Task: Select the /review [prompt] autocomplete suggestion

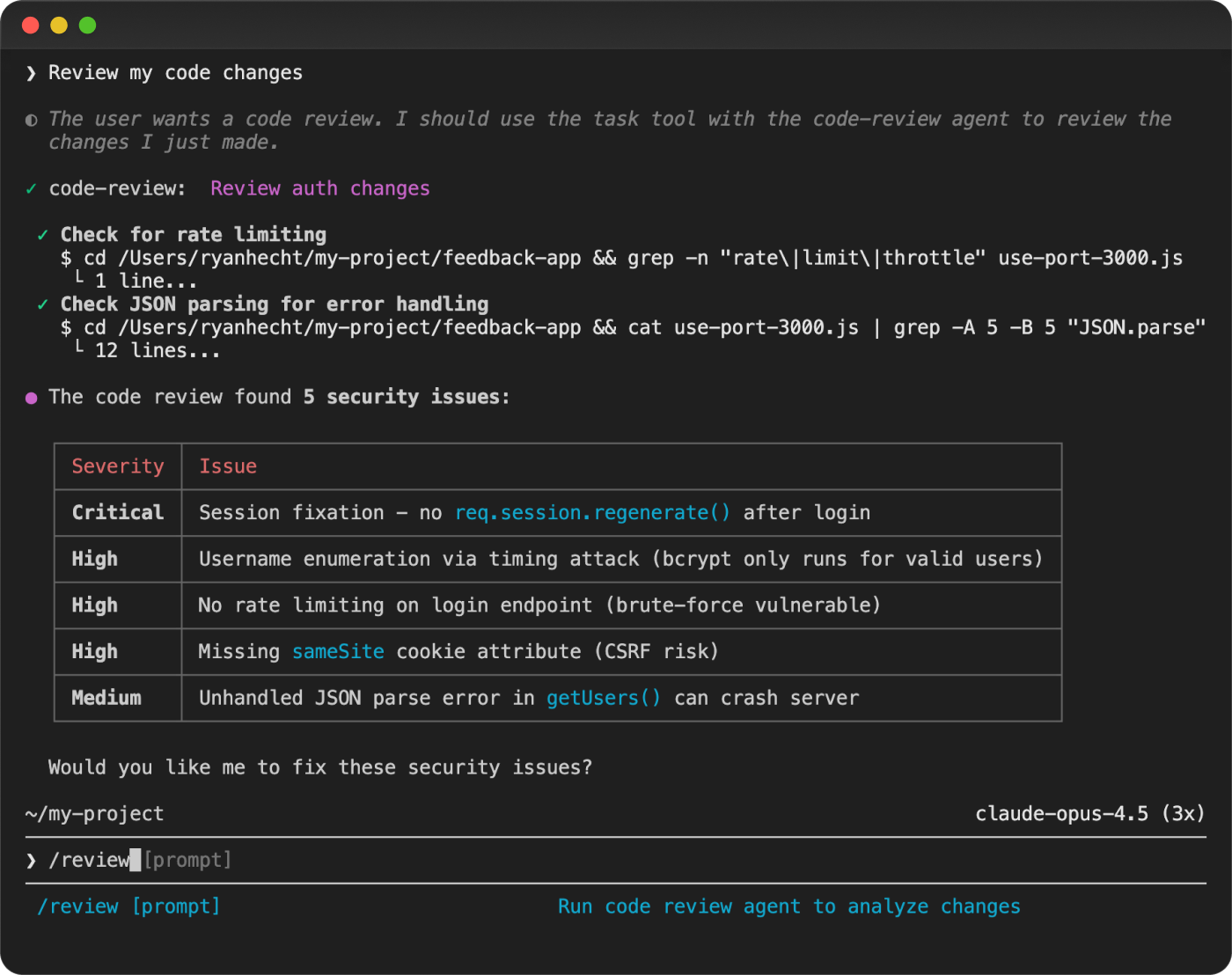Action: pyautogui.click(x=128, y=906)
